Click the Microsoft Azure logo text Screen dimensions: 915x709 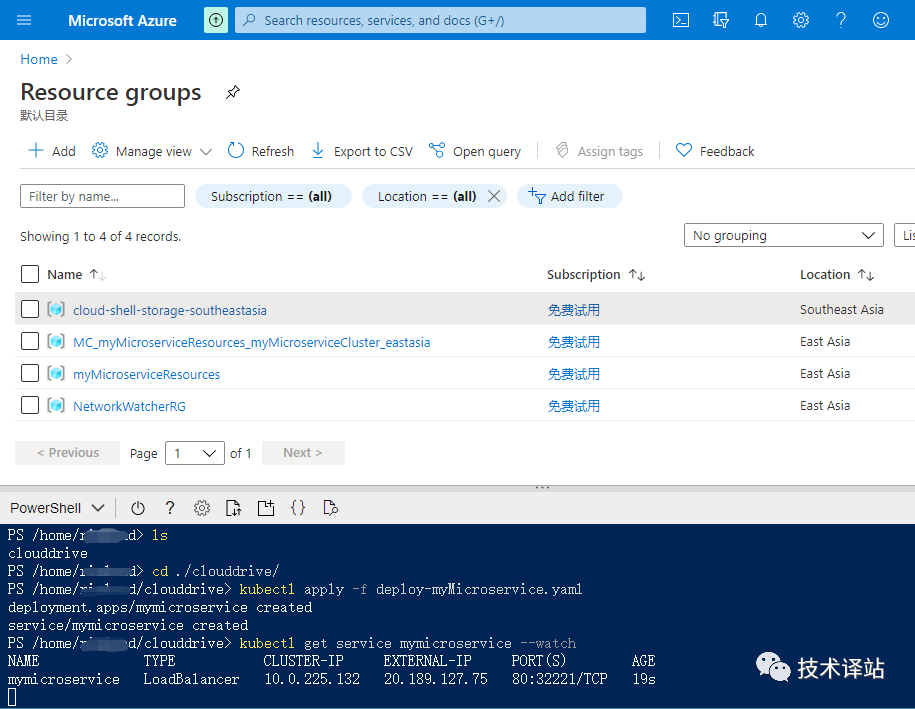(122, 20)
